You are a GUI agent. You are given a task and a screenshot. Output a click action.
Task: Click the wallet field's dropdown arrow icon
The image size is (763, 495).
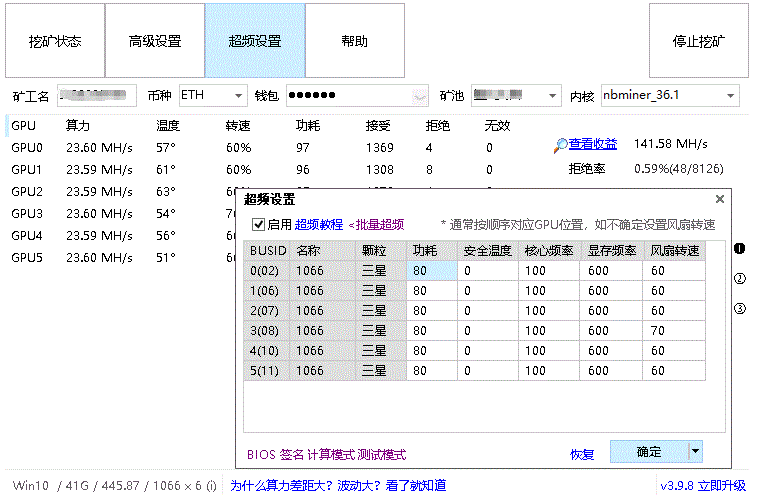pyautogui.click(x=420, y=96)
